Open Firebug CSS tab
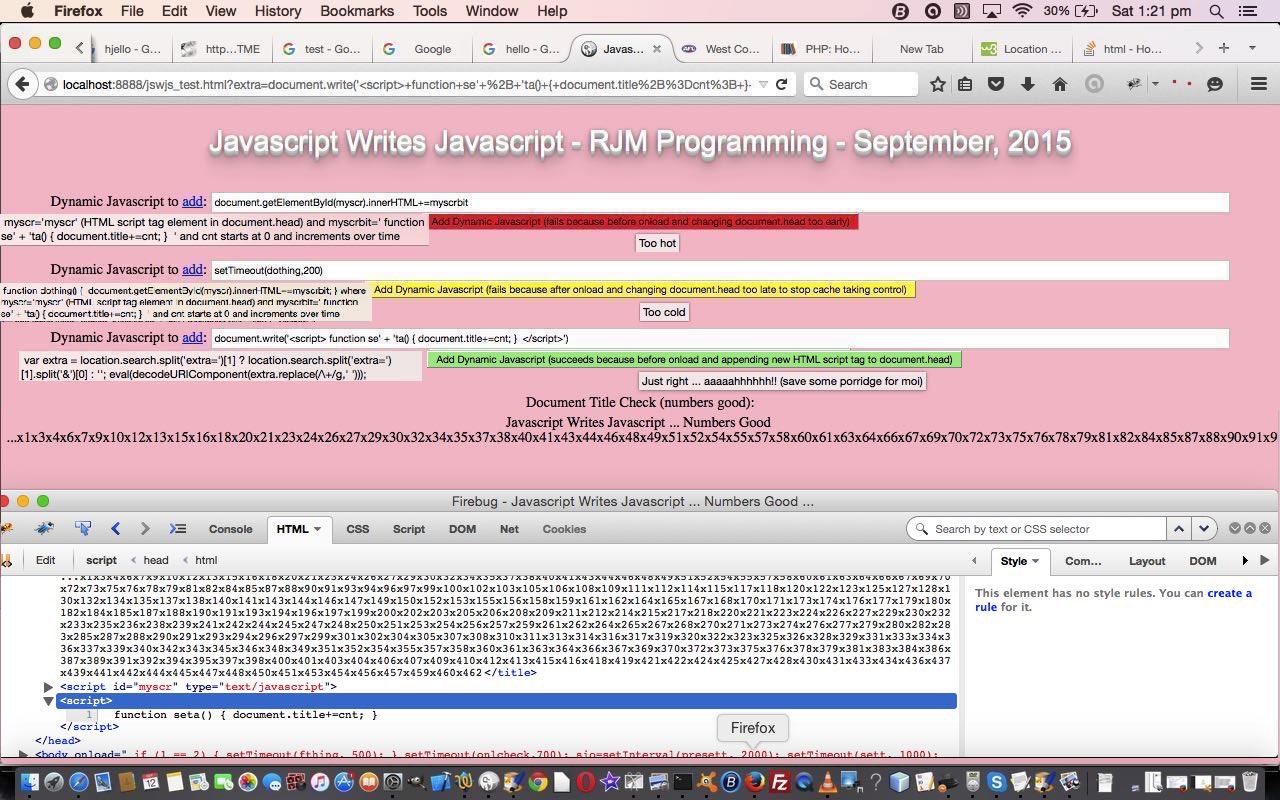 pyautogui.click(x=357, y=529)
